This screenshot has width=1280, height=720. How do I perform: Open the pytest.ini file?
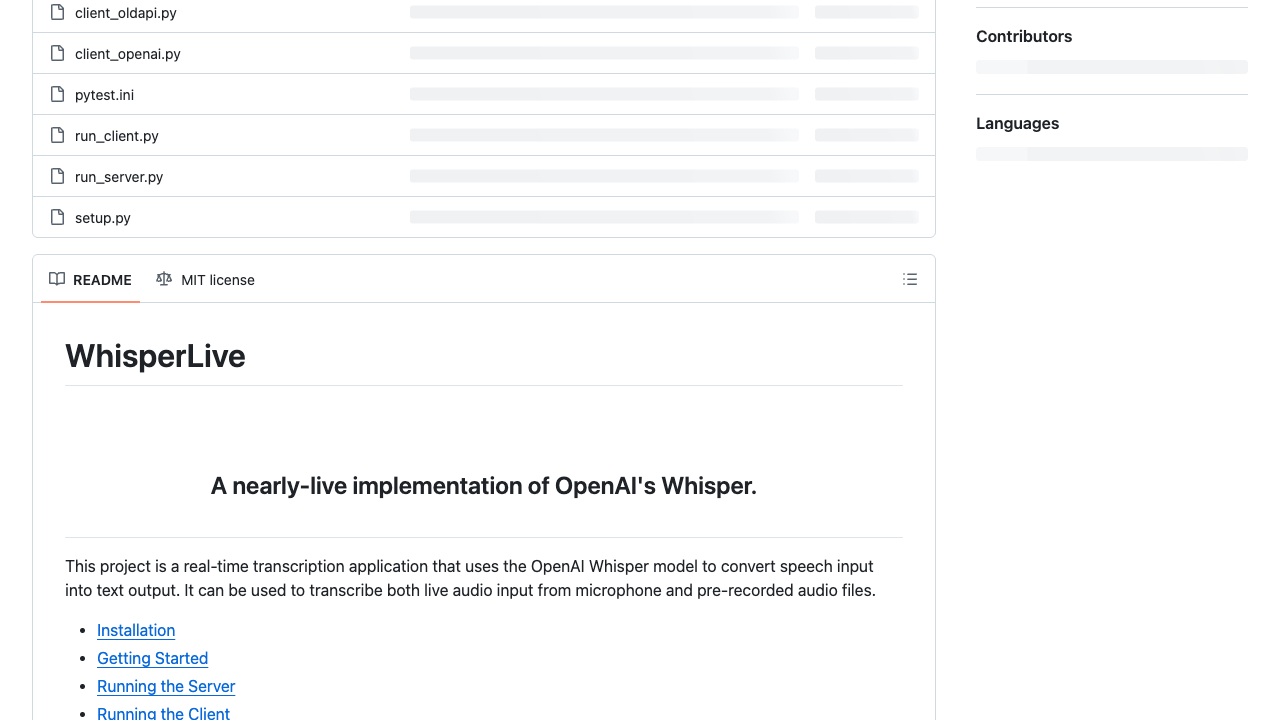pyautogui.click(x=104, y=95)
